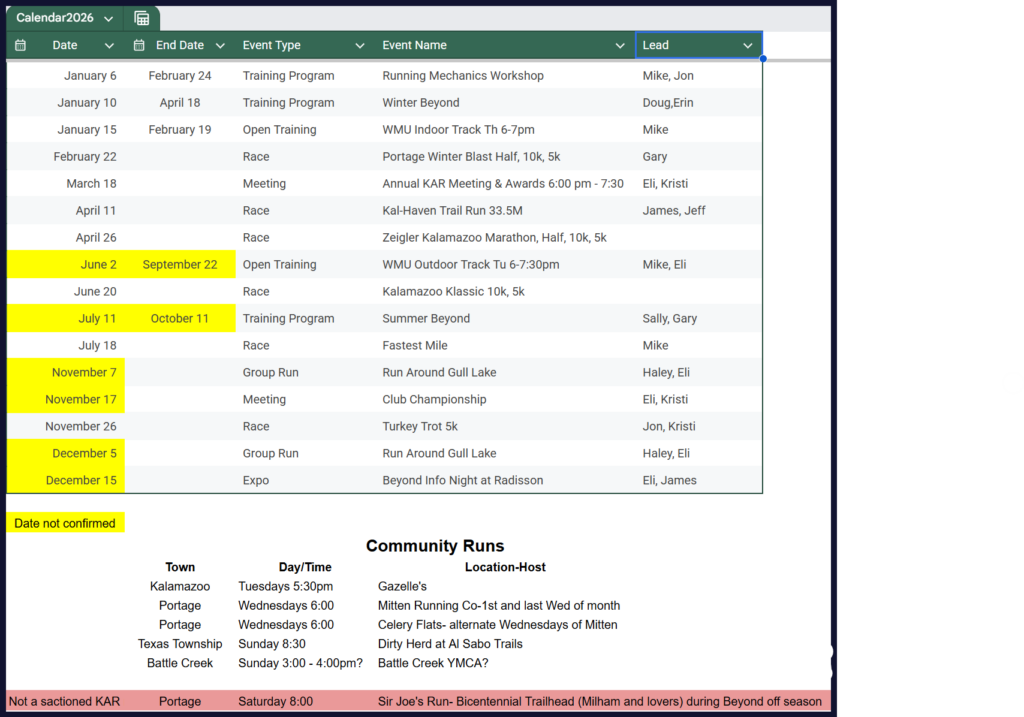
Task: Expand the Date column dropdown arrow
Action: 110,45
